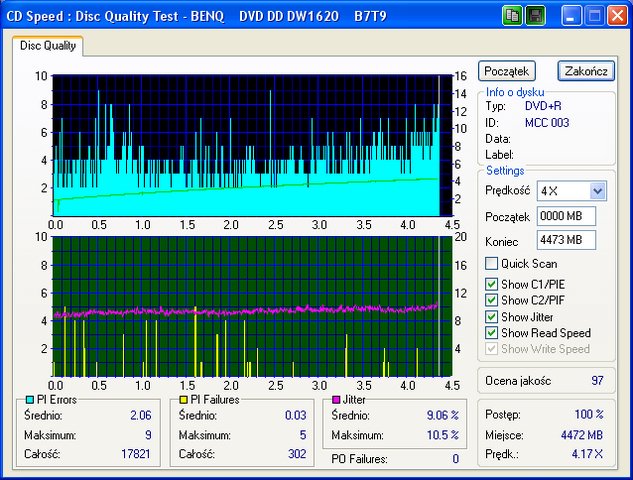Click the Ocena jakość score 97
Image resolution: width=633 pixels, height=480 pixels.
597,381
